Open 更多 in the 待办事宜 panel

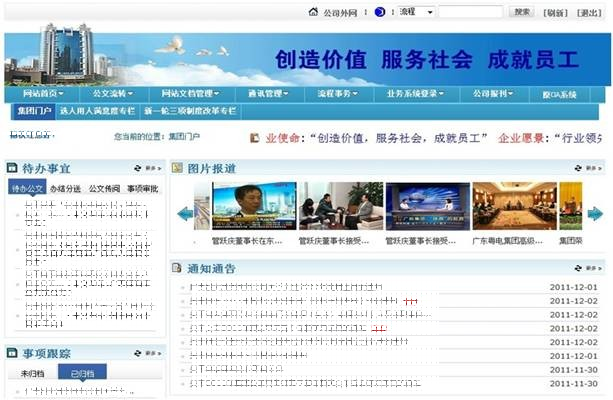(x=153, y=168)
